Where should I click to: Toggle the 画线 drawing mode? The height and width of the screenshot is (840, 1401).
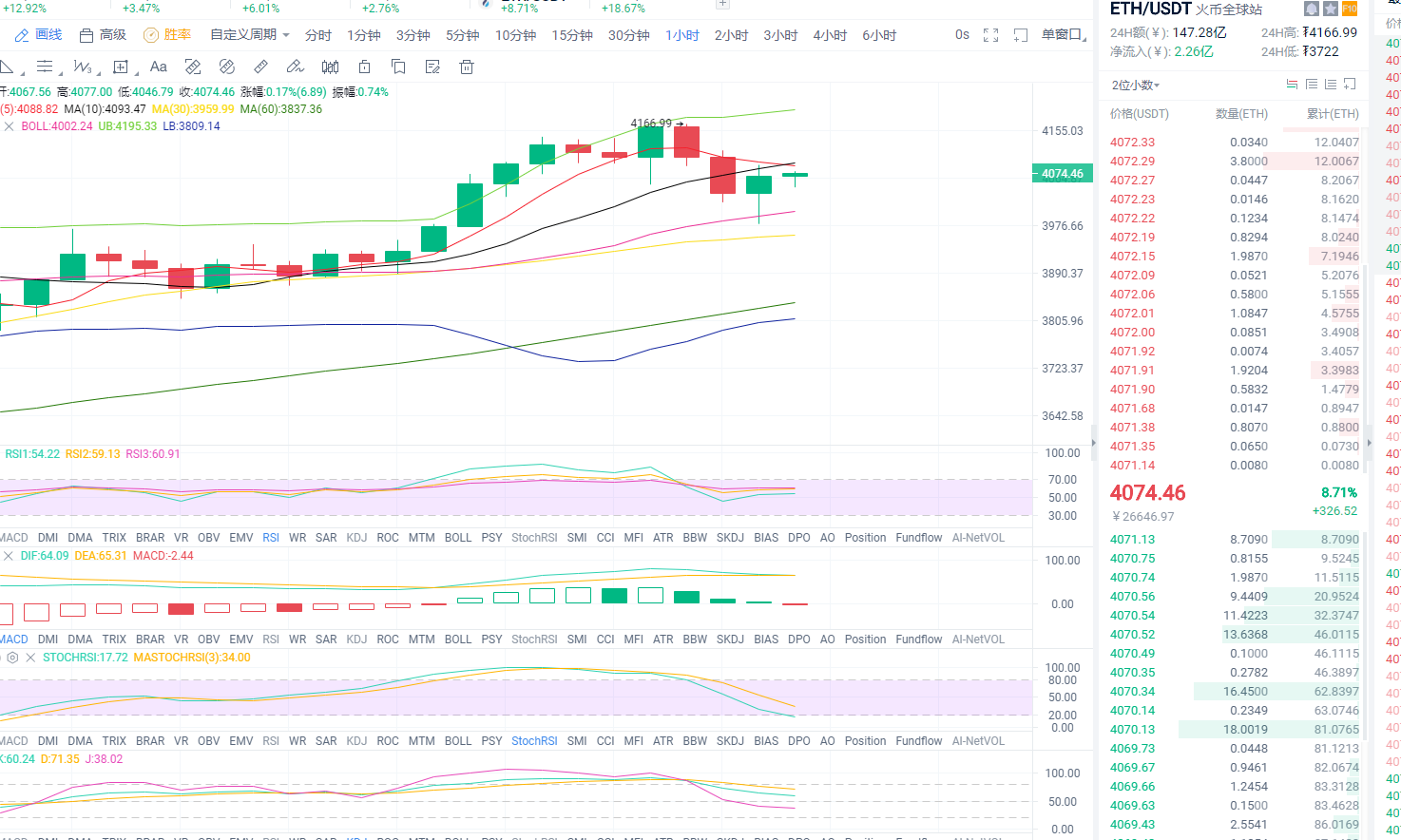tap(38, 35)
